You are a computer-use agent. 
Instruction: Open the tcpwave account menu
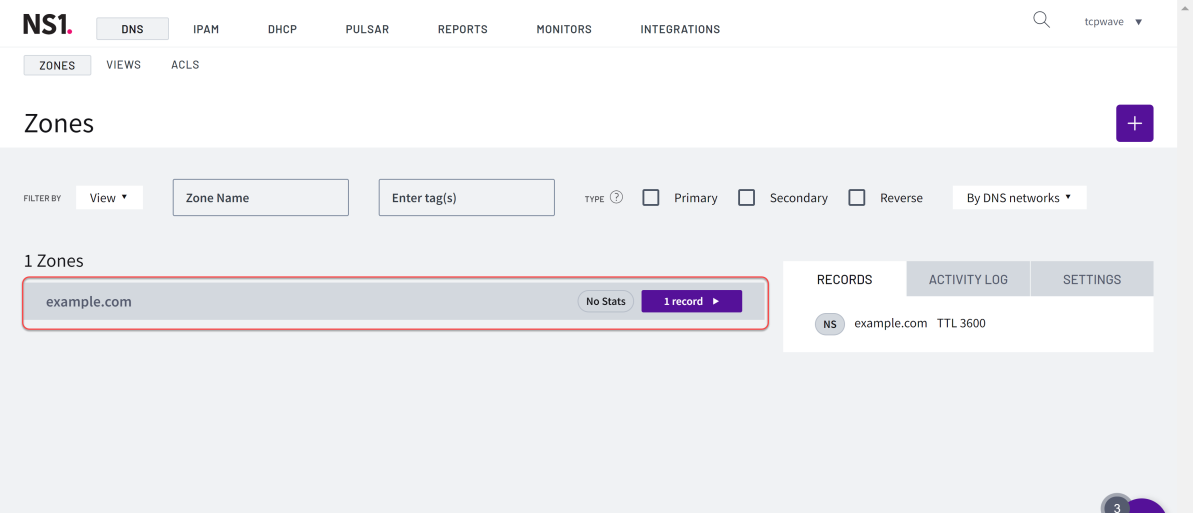tap(1113, 22)
